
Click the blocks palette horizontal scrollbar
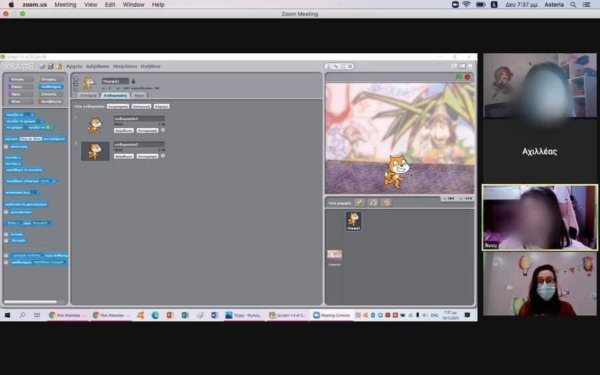click(x=31, y=302)
